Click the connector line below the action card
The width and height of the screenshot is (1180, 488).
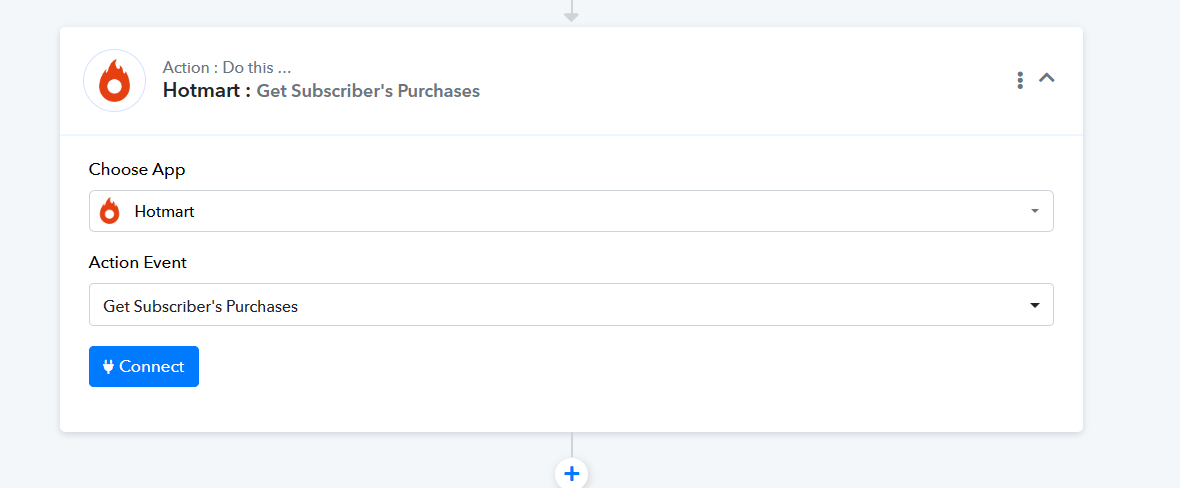[x=571, y=444]
